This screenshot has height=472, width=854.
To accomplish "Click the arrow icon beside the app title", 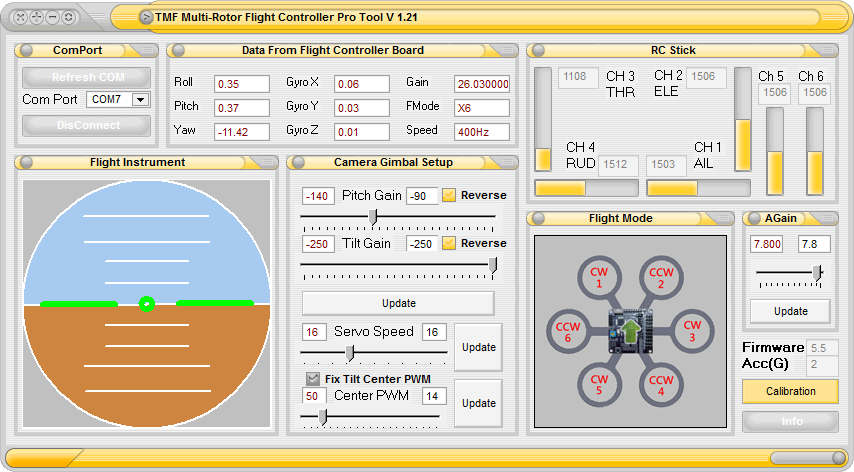I will tap(147, 16).
